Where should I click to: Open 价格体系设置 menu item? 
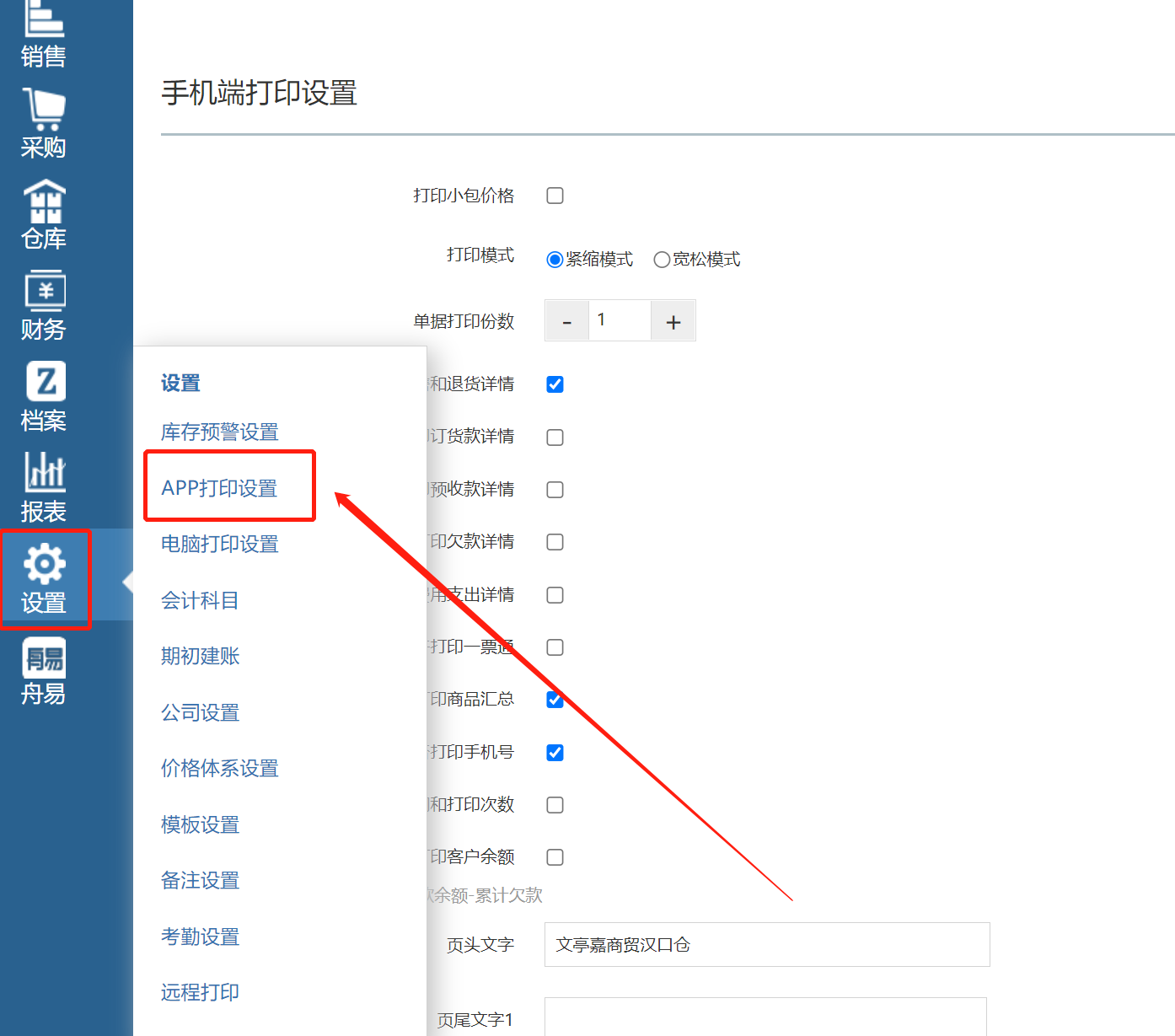(x=220, y=769)
